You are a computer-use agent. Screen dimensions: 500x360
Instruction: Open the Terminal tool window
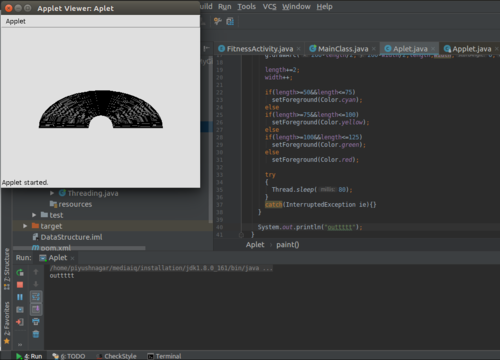click(164, 356)
